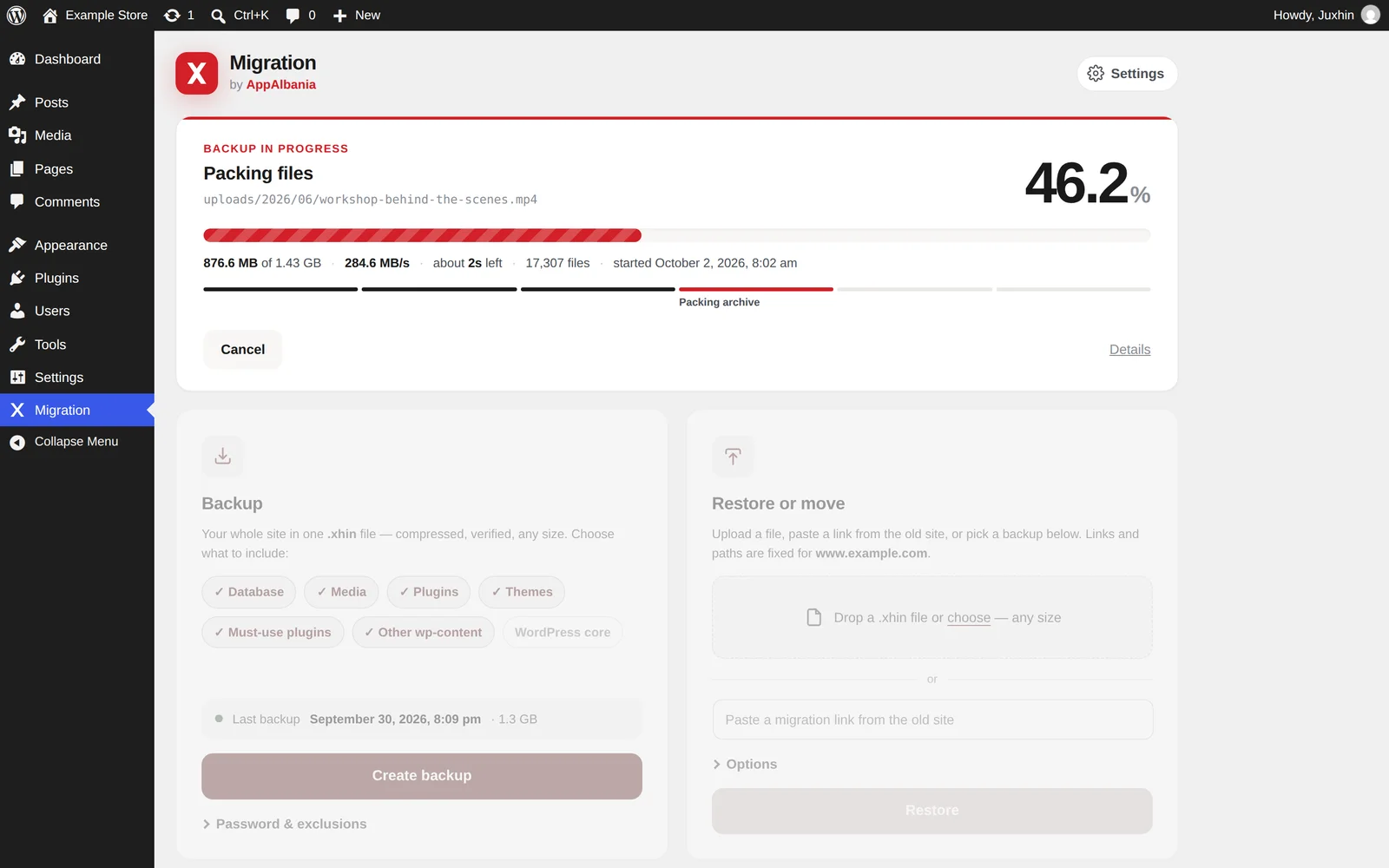
Task: Open the AppAlbania author link
Action: [x=280, y=84]
